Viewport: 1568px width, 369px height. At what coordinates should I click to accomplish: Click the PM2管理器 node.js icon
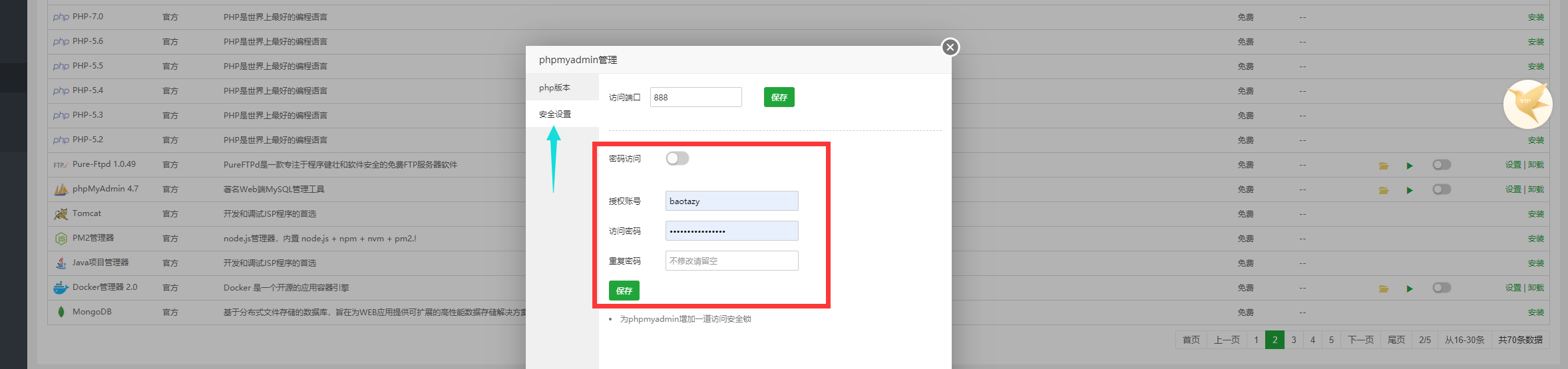pyautogui.click(x=61, y=239)
